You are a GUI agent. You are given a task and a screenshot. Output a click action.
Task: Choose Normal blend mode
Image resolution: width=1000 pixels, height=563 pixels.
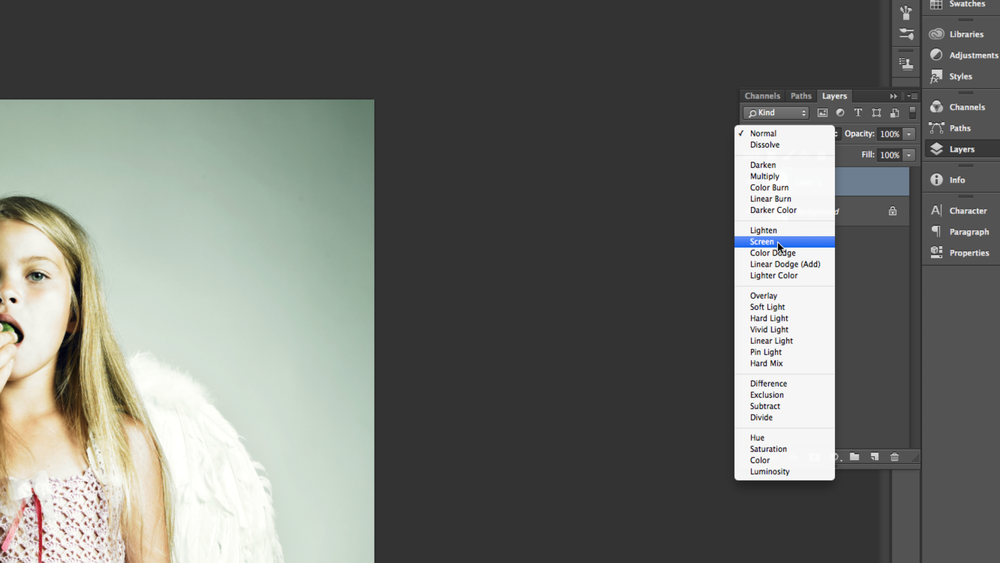click(x=784, y=133)
